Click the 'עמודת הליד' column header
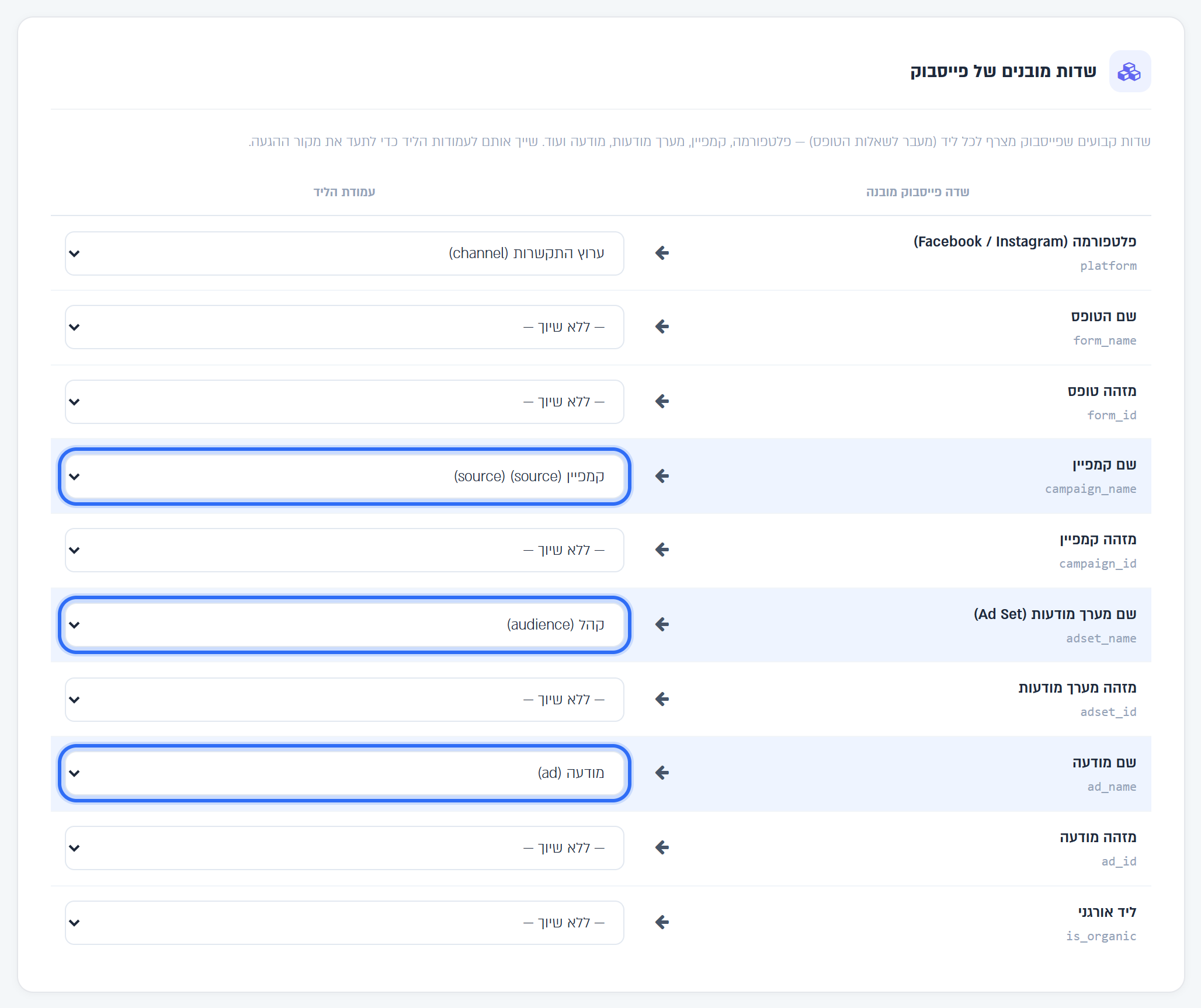1201x1008 pixels. [344, 192]
